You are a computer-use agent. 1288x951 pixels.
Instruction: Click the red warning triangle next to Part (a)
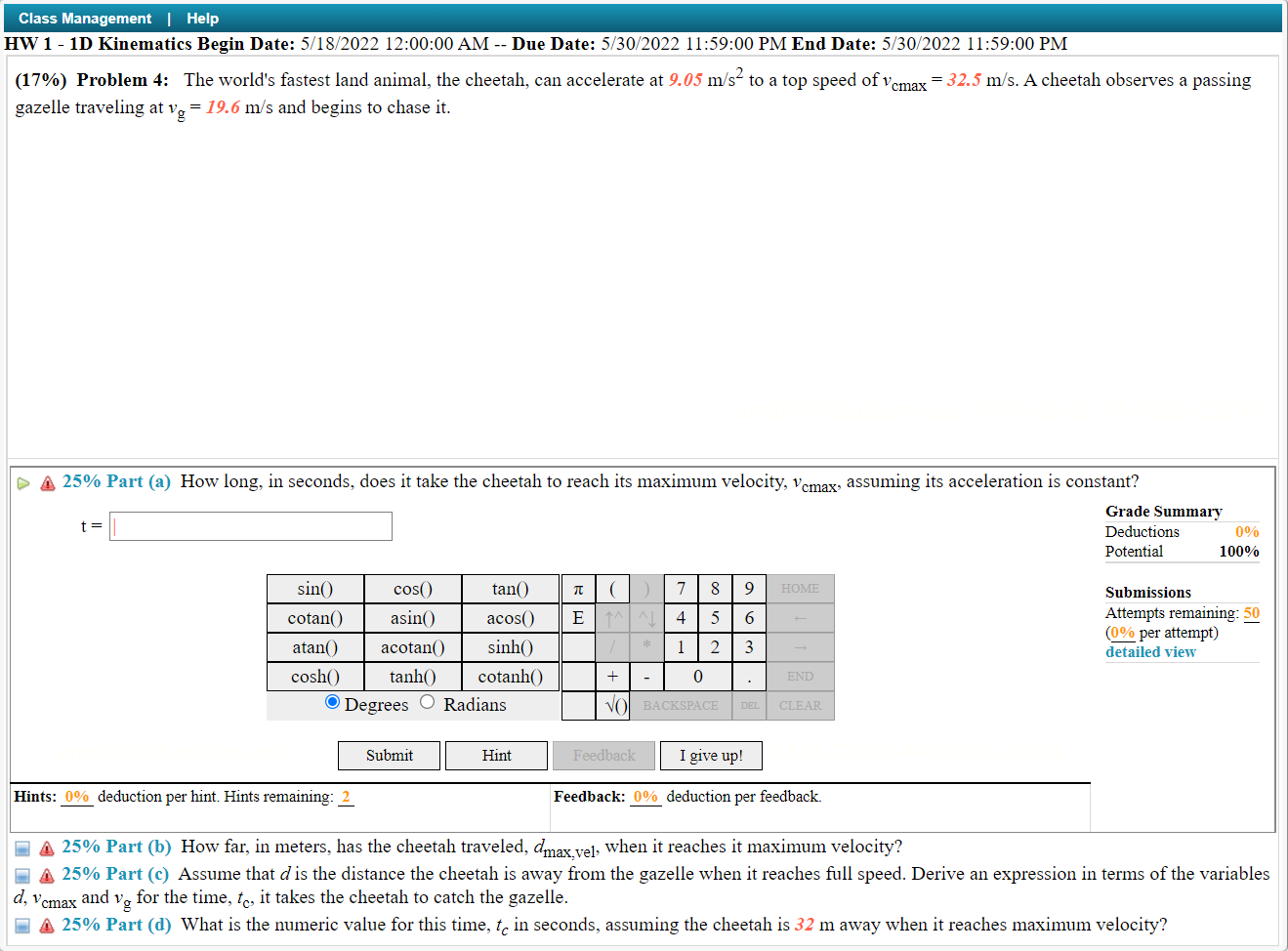click(46, 482)
